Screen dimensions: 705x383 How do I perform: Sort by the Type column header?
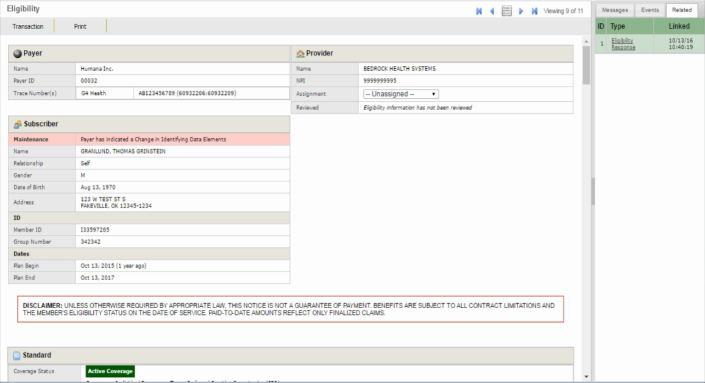point(629,27)
